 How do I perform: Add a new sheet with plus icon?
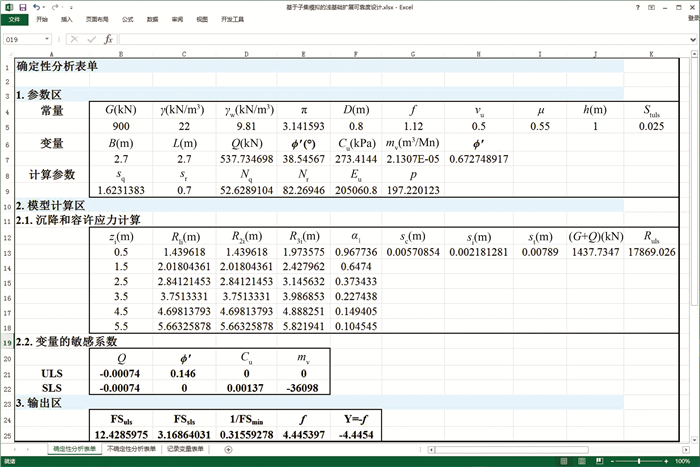click(228, 450)
